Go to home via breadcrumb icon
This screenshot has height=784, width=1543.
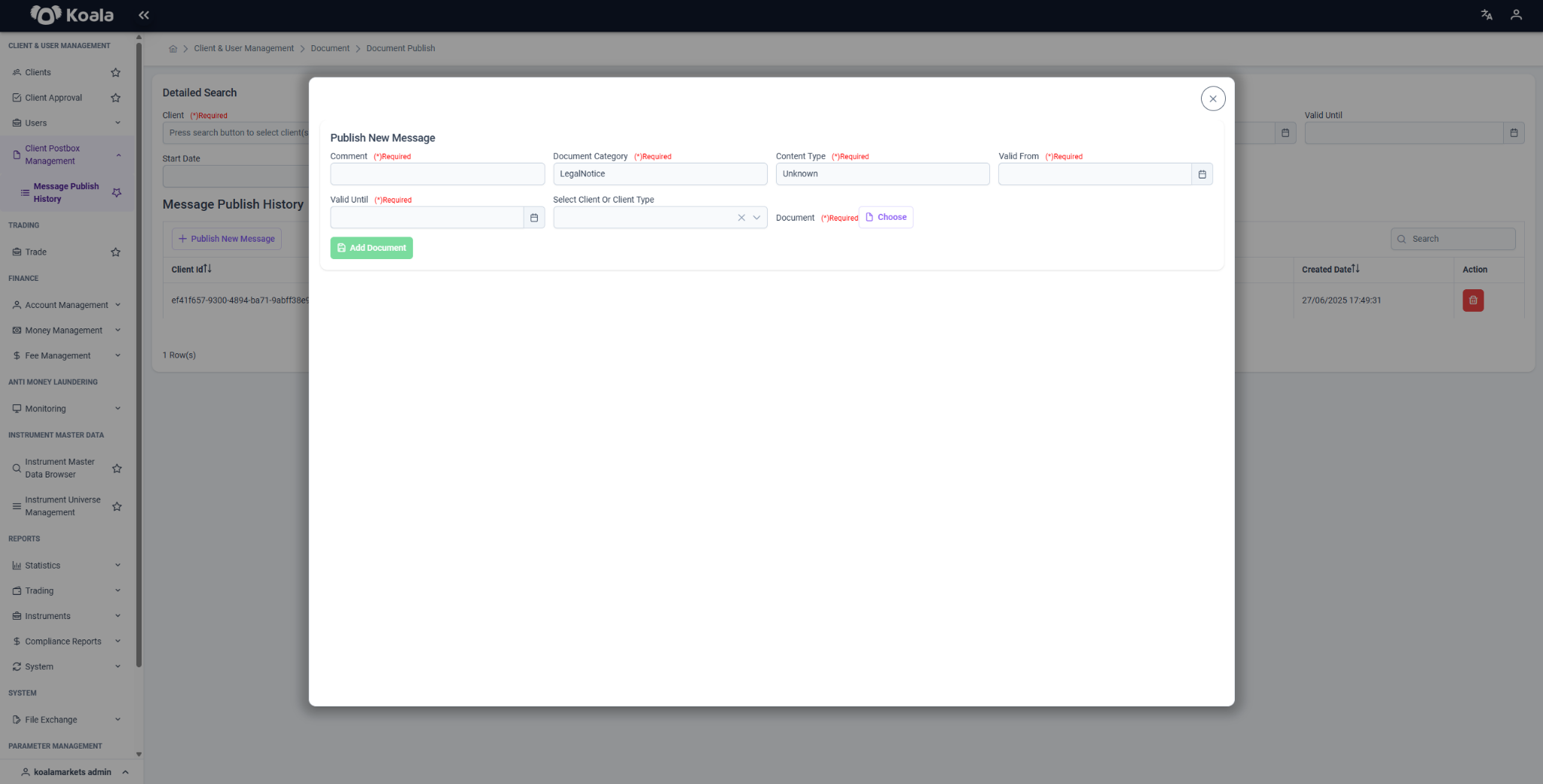[173, 48]
